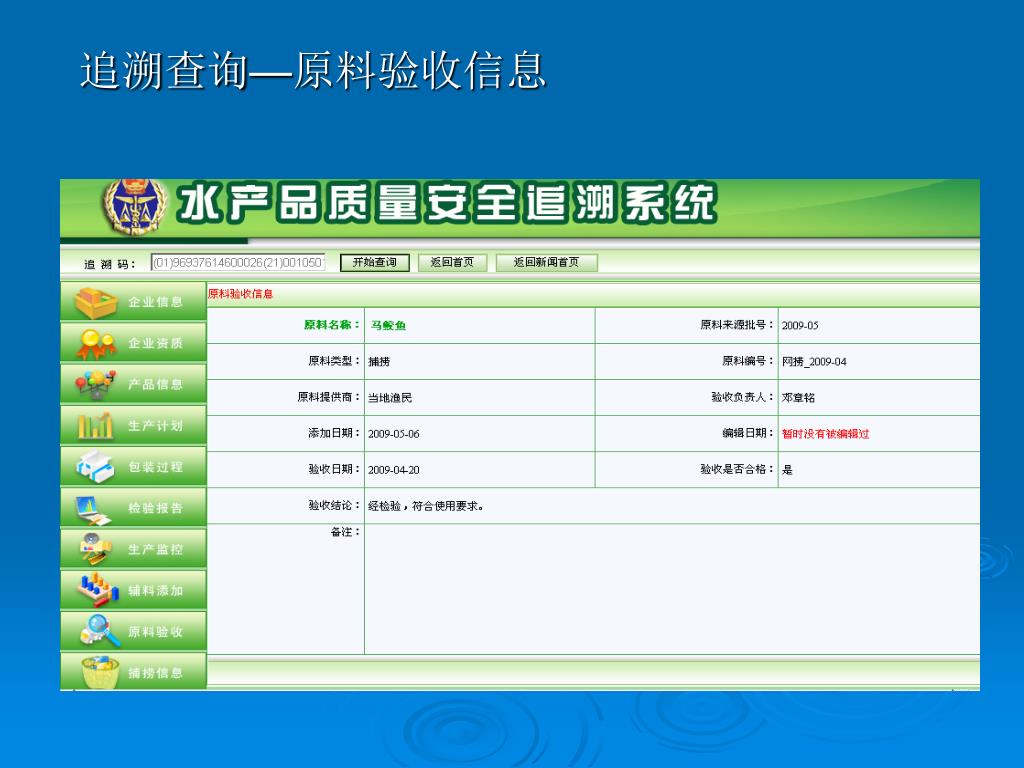
Task: Click the 捕捞 material type value
Action: coord(379,361)
